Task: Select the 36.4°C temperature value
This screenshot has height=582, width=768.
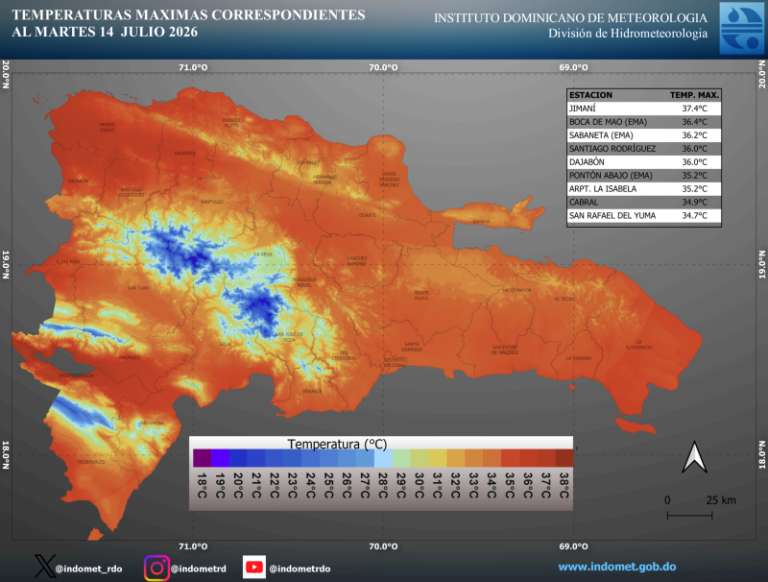Action: point(695,122)
